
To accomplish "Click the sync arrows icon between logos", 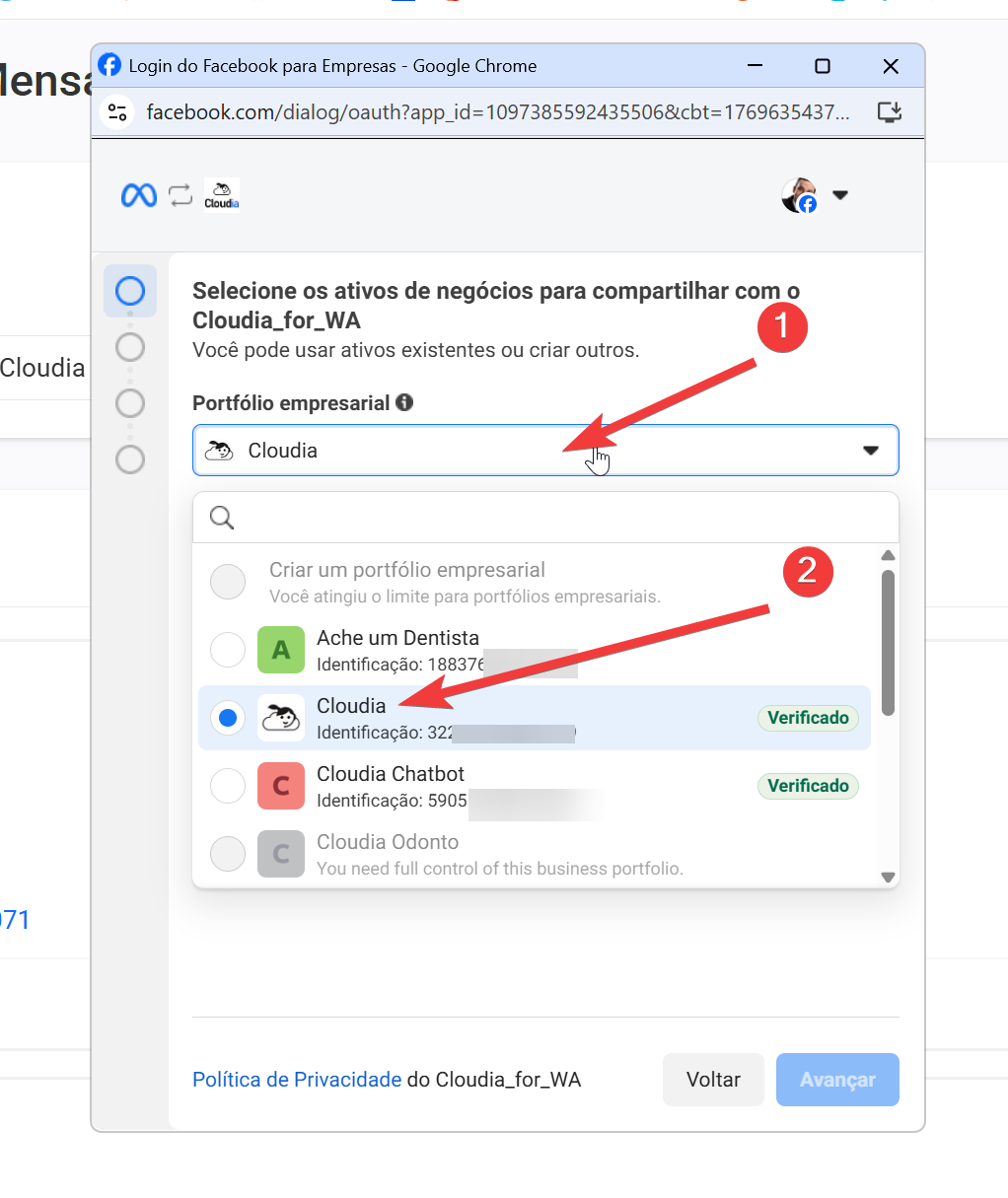I will (x=180, y=195).
